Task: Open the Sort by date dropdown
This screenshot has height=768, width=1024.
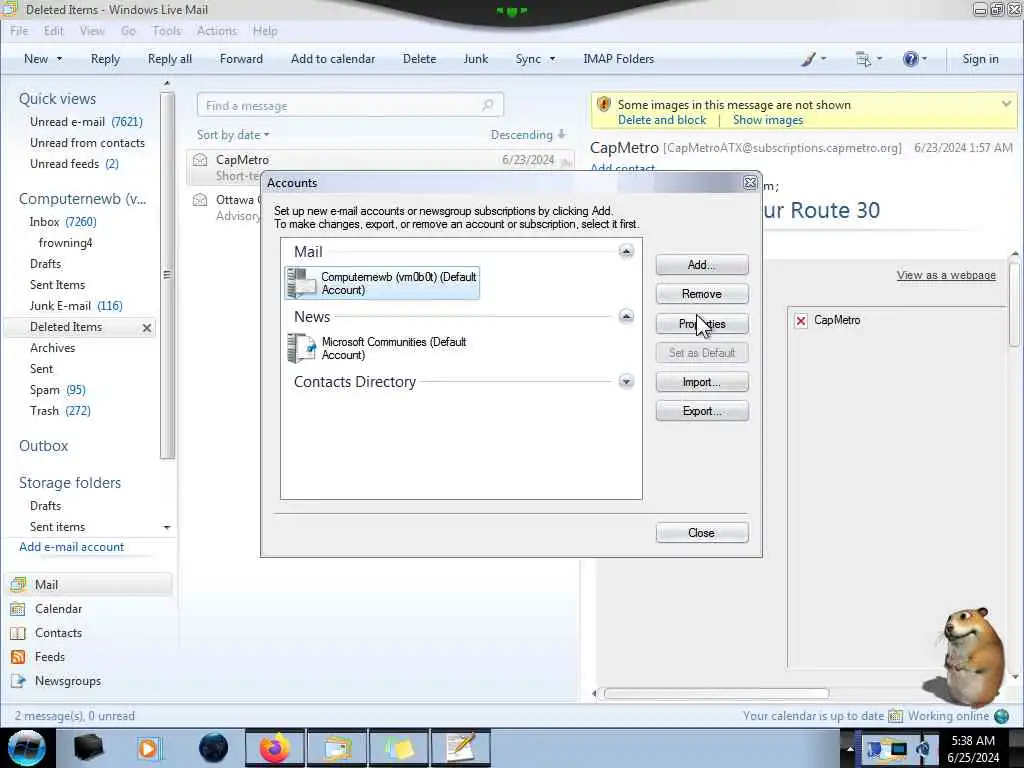Action: 233,135
